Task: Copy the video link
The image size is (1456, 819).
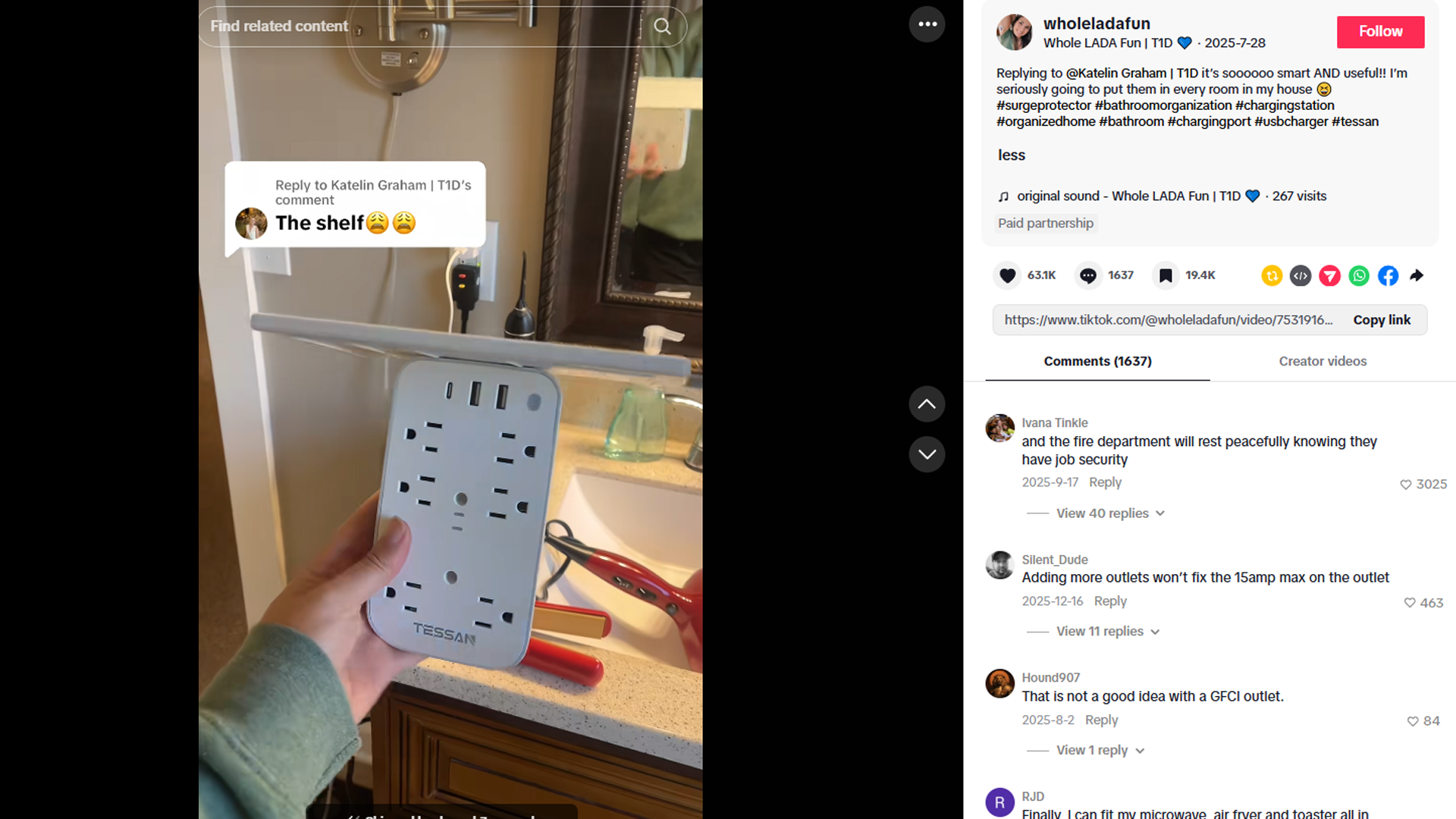Action: (1382, 320)
